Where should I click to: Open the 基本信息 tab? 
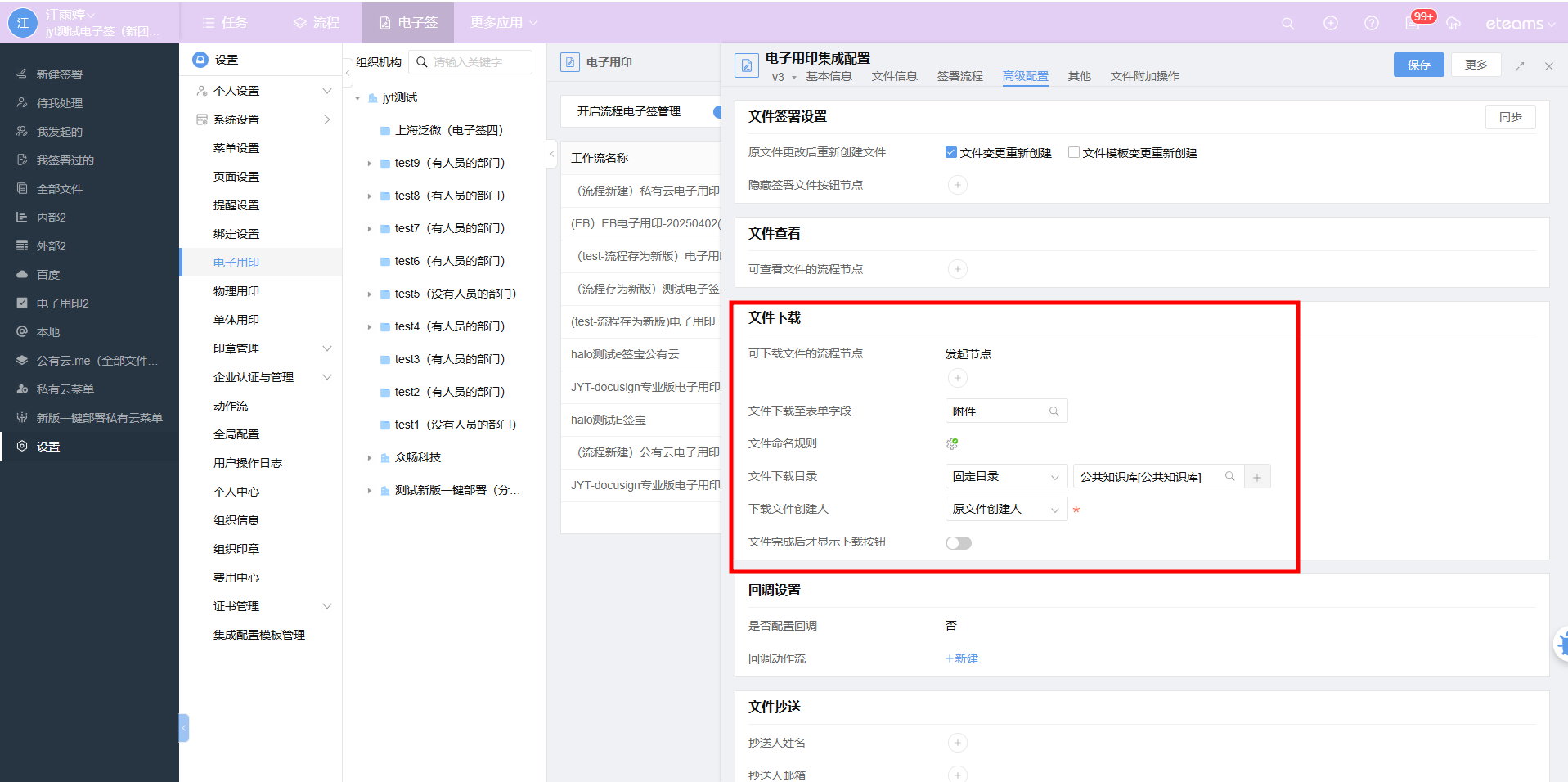pyautogui.click(x=829, y=76)
